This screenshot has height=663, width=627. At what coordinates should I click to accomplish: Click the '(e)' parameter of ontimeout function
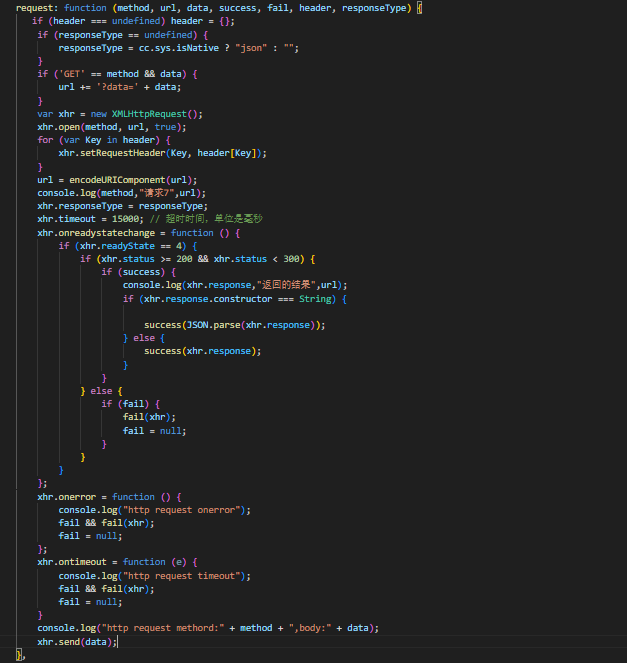179,562
